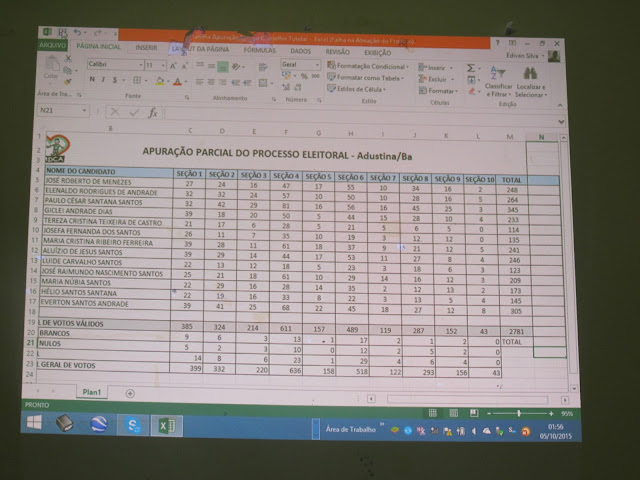Expand the N21 name box dropdown
Image resolution: width=640 pixels, height=480 pixels.
click(84, 110)
